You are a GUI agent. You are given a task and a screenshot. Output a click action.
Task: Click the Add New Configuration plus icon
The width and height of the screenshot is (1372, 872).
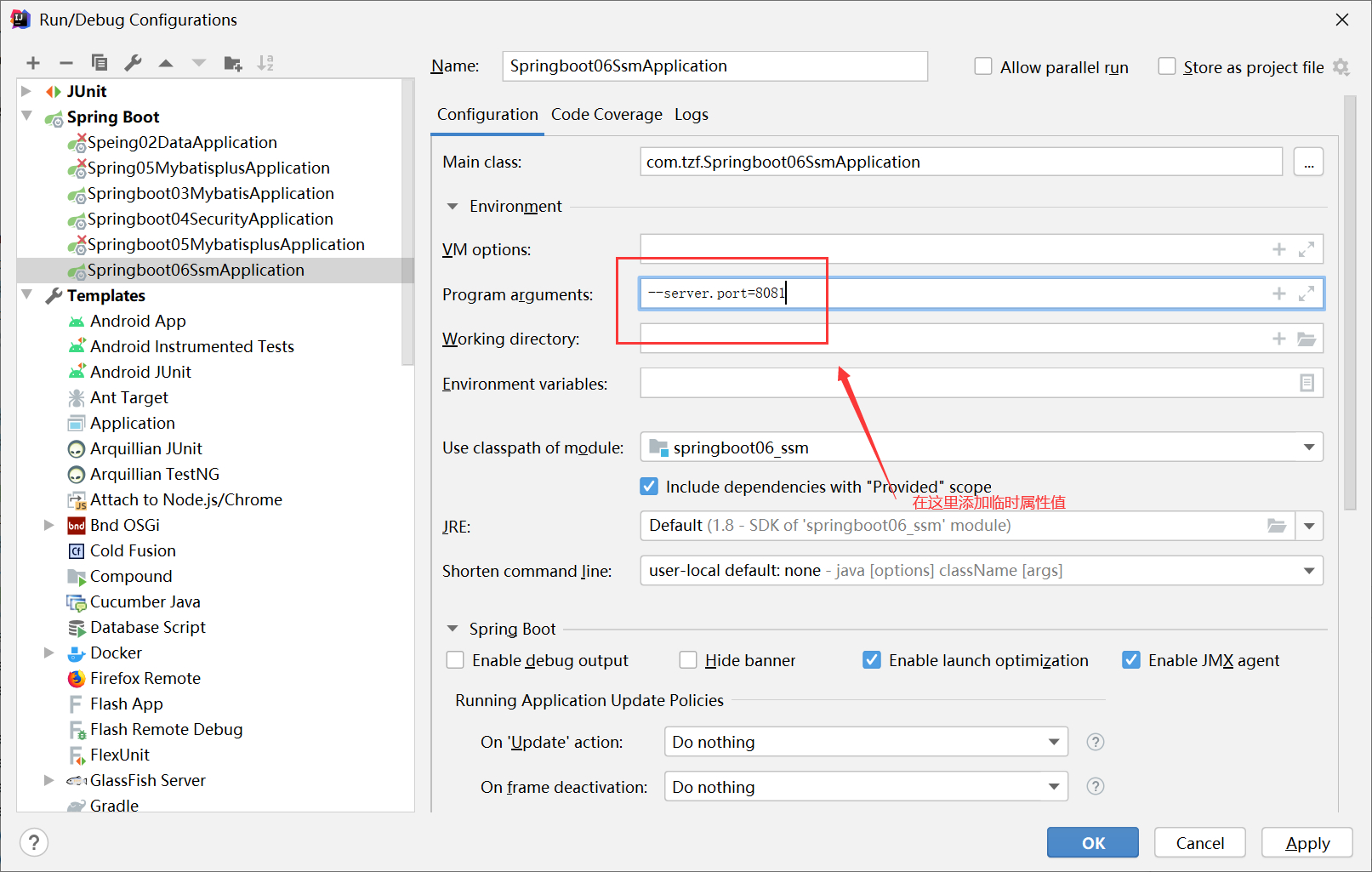pyautogui.click(x=33, y=63)
